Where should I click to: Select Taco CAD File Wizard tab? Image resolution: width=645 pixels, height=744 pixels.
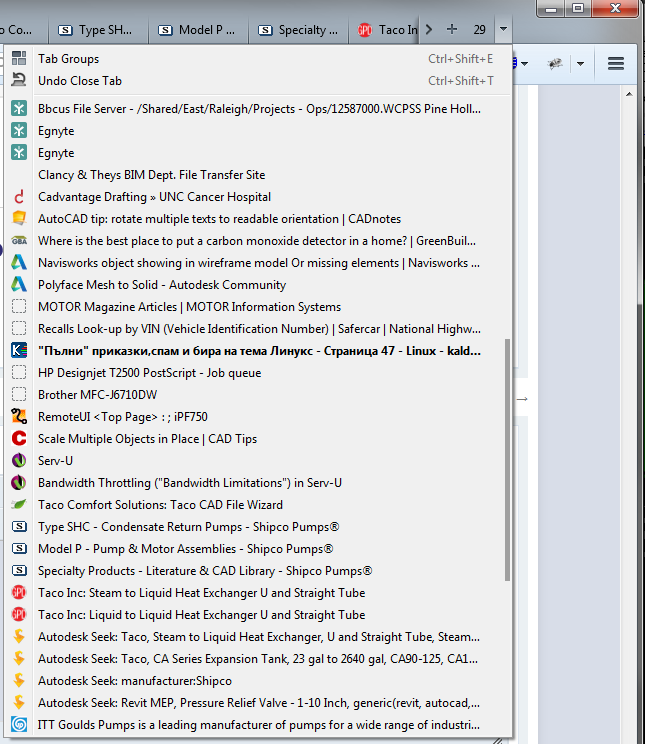click(x=258, y=505)
